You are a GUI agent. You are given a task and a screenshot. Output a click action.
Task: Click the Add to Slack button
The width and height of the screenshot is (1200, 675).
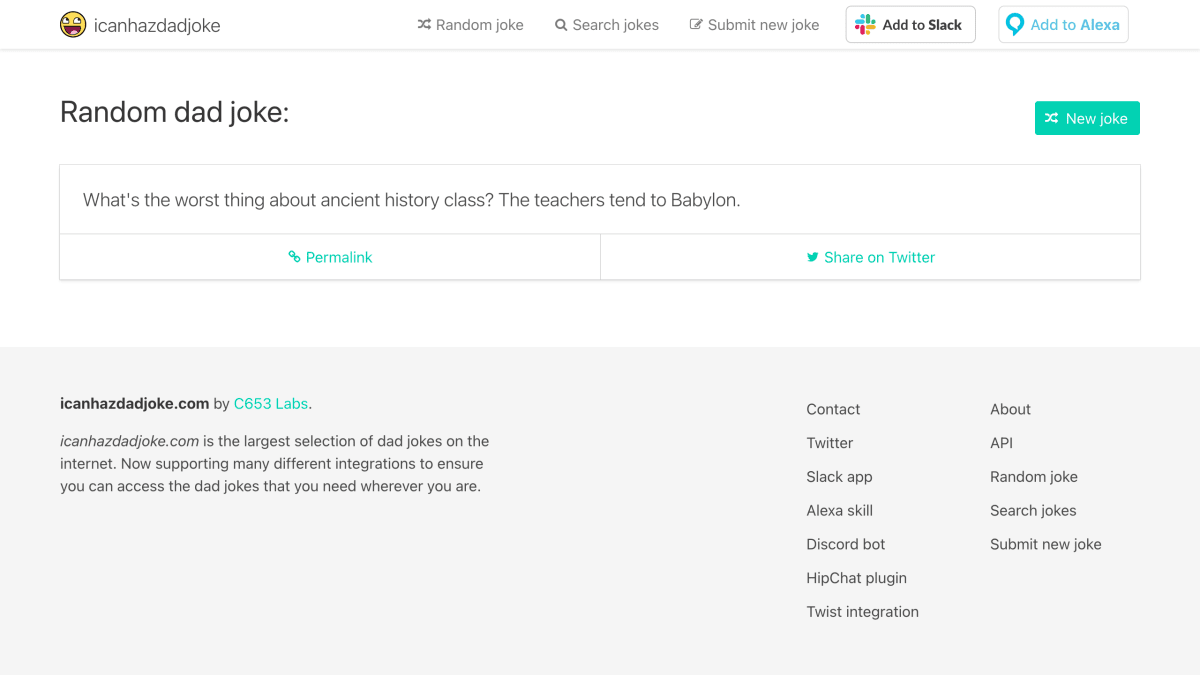pyautogui.click(x=911, y=25)
